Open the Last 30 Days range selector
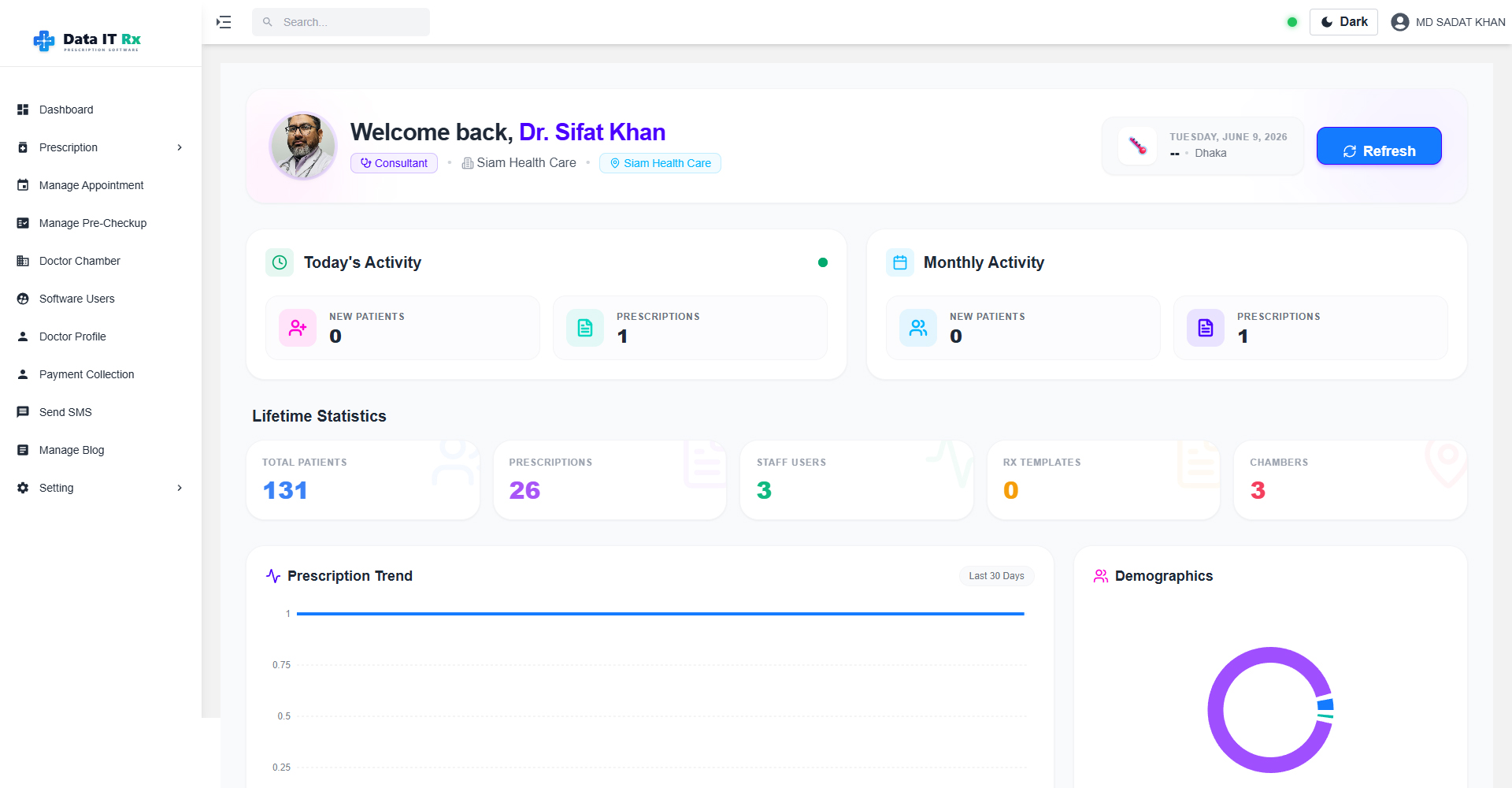 pyautogui.click(x=996, y=576)
